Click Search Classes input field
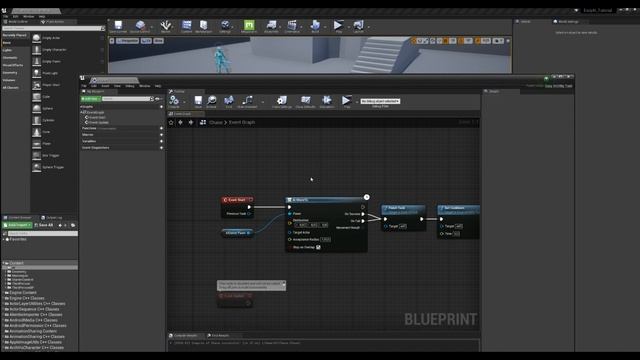 click(53, 28)
